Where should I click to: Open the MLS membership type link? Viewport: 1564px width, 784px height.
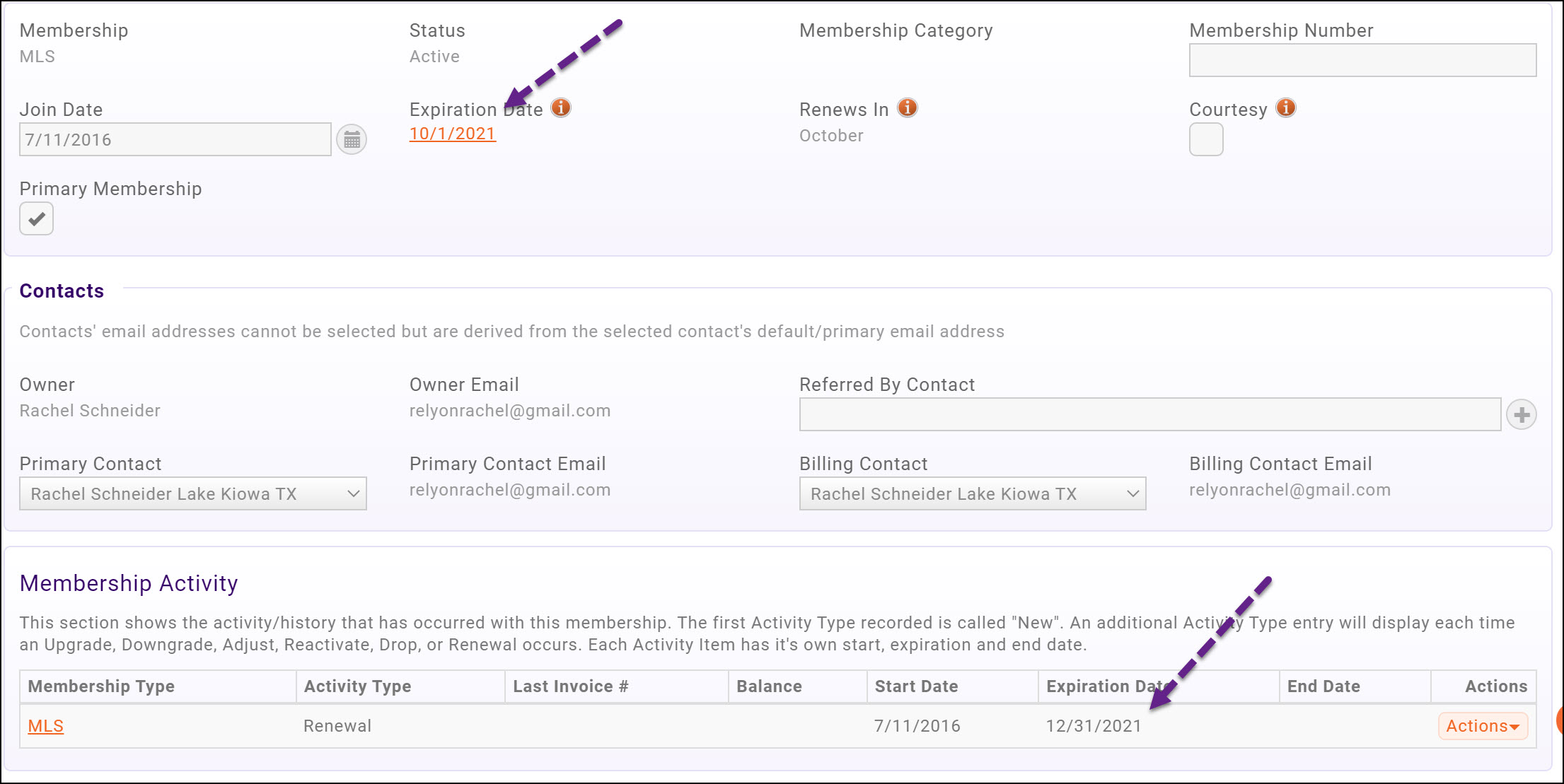click(x=46, y=726)
